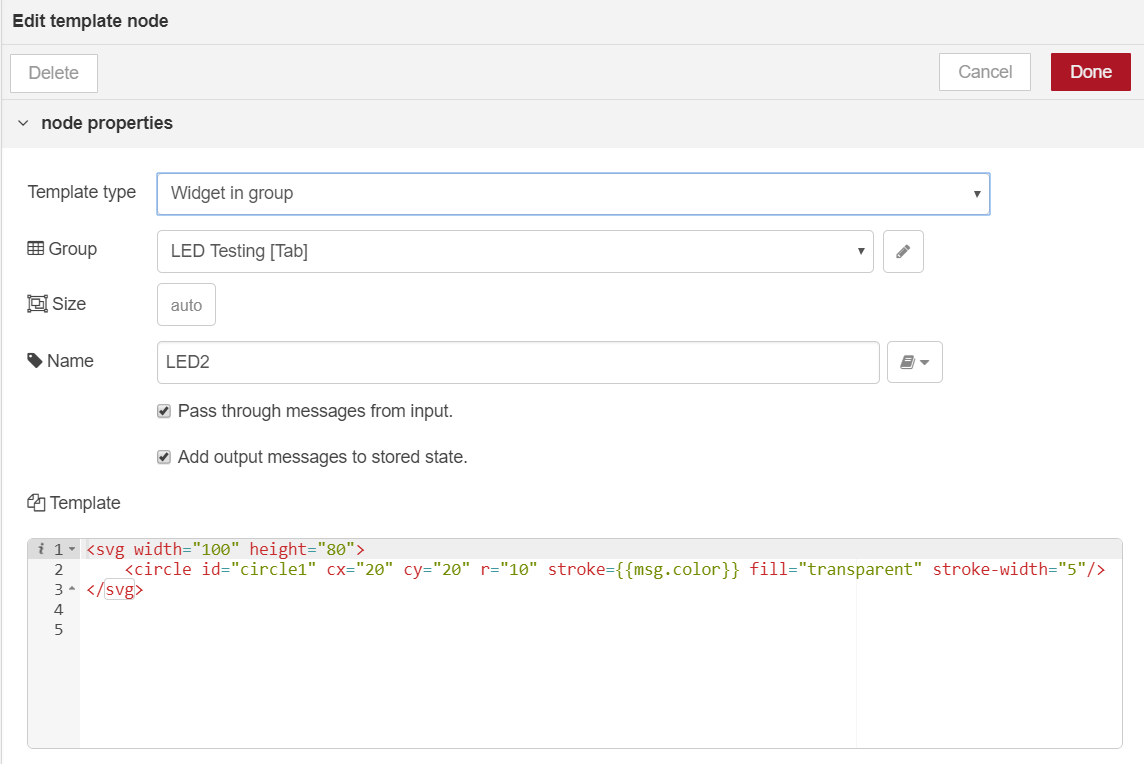Collapse the node properties section
Image resolution: width=1144 pixels, height=764 pixels.
(x=23, y=123)
